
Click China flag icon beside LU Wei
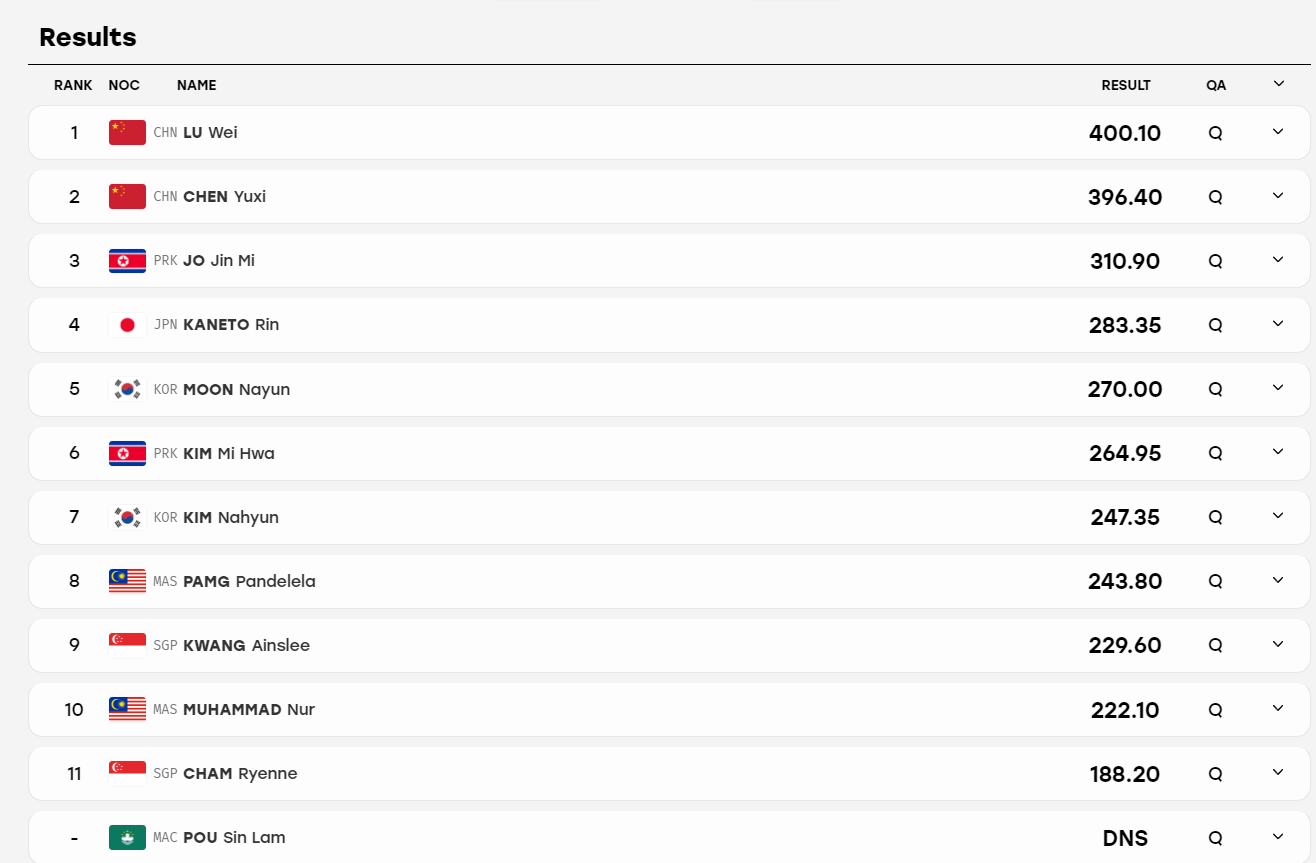pos(127,132)
